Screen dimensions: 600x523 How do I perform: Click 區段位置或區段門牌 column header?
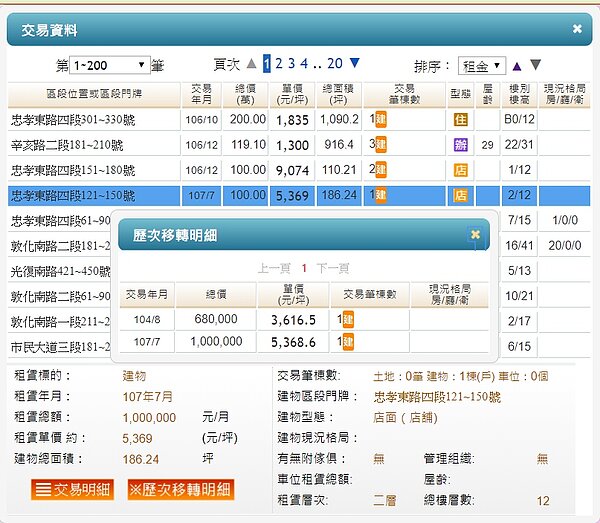pos(94,94)
